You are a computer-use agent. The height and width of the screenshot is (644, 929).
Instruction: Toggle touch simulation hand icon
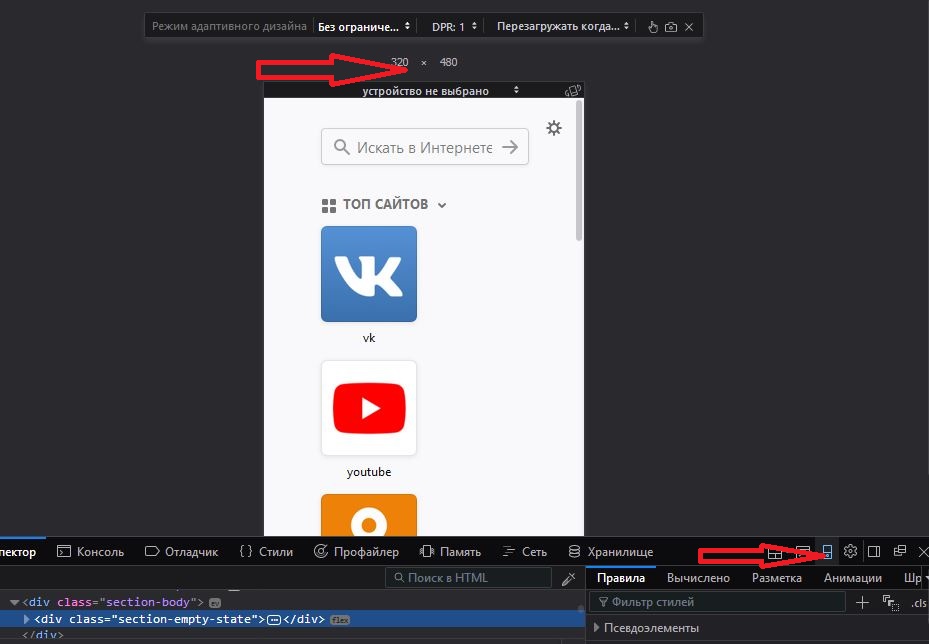click(x=653, y=27)
